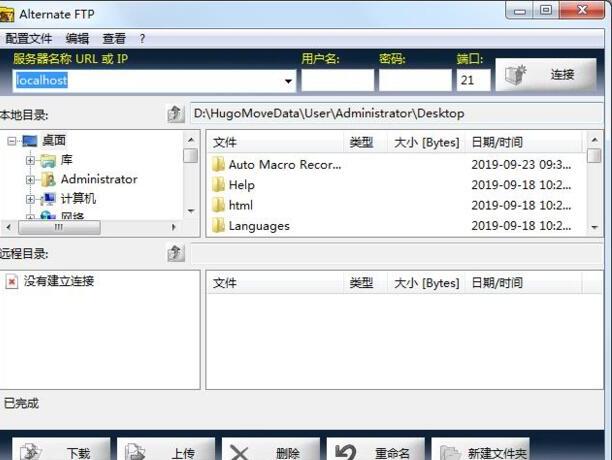The height and width of the screenshot is (460, 612).
Task: Sort local files by 文件 column
Action: (x=275, y=142)
